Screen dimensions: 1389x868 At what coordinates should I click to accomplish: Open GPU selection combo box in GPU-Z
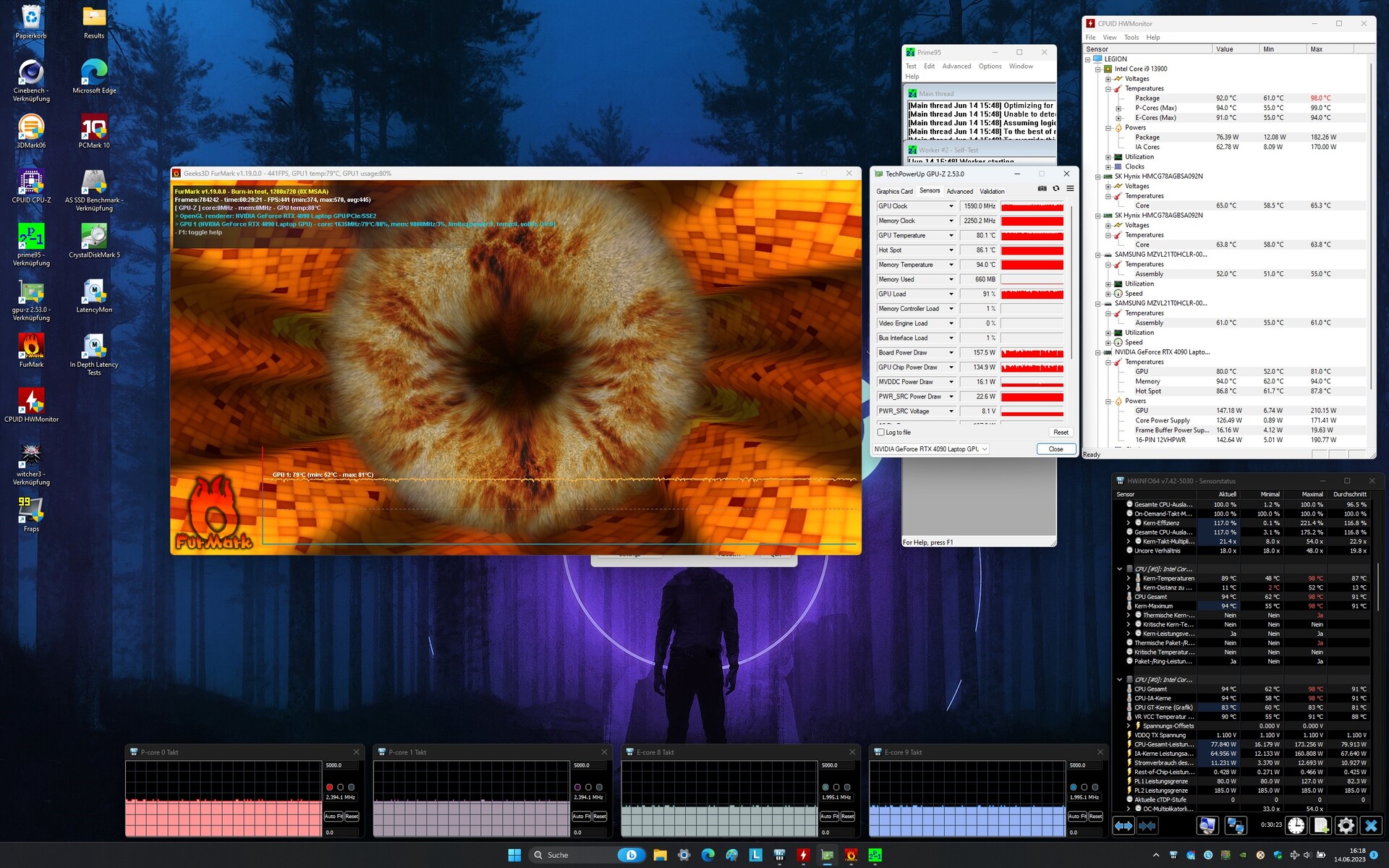(930, 449)
